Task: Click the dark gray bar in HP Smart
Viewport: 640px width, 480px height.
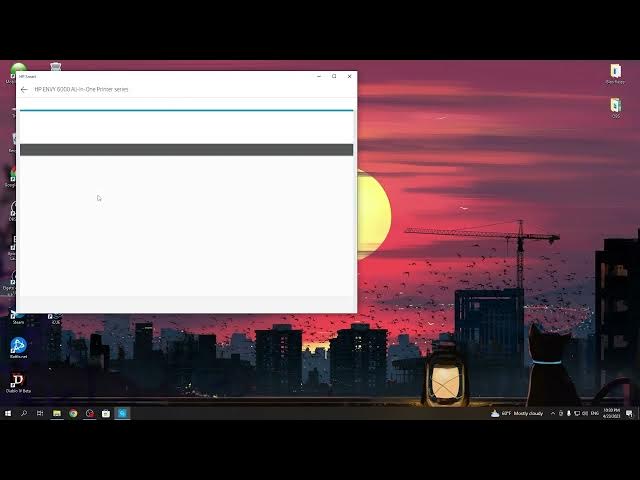Action: tap(186, 150)
